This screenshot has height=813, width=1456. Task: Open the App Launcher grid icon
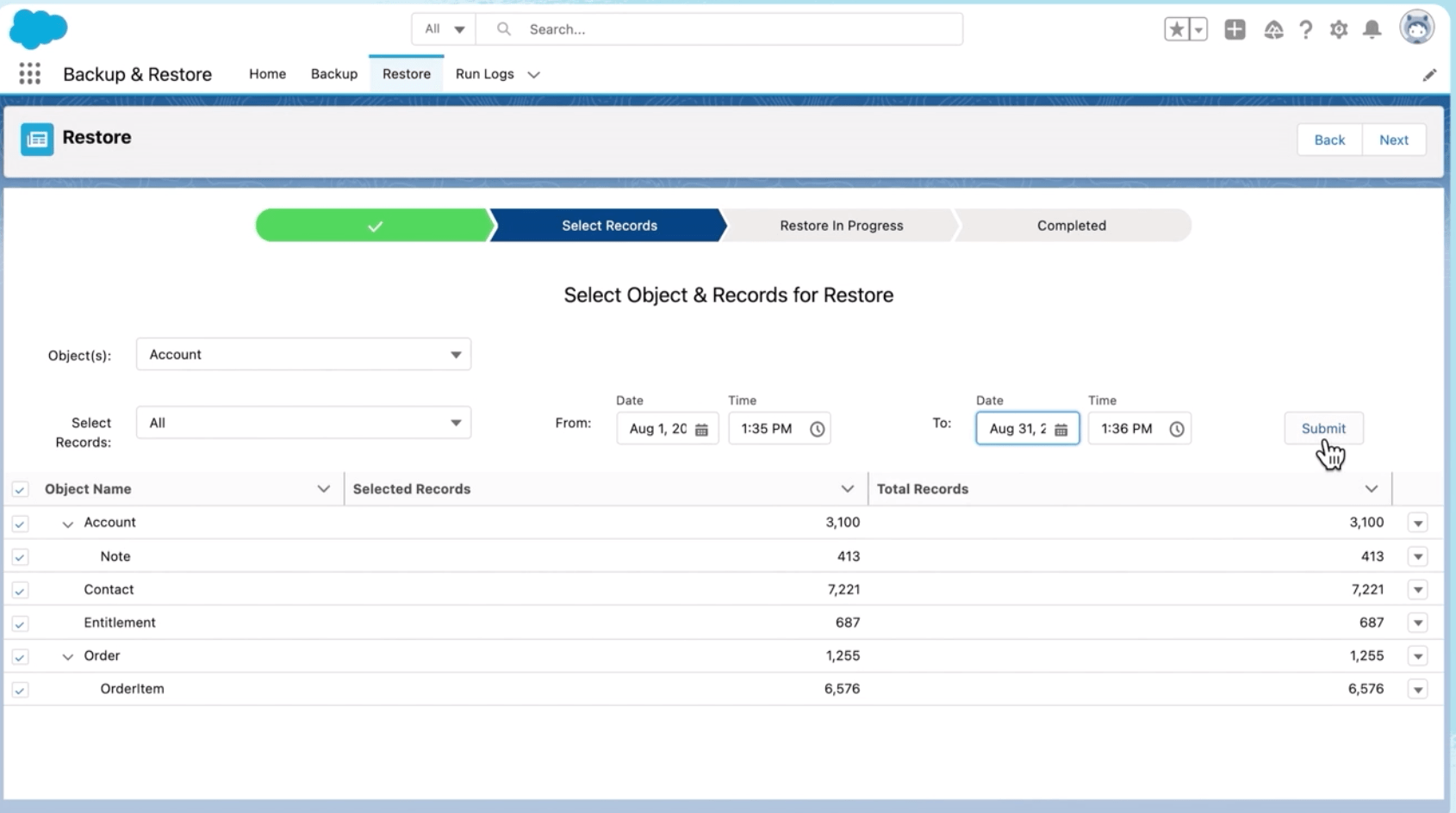[30, 74]
